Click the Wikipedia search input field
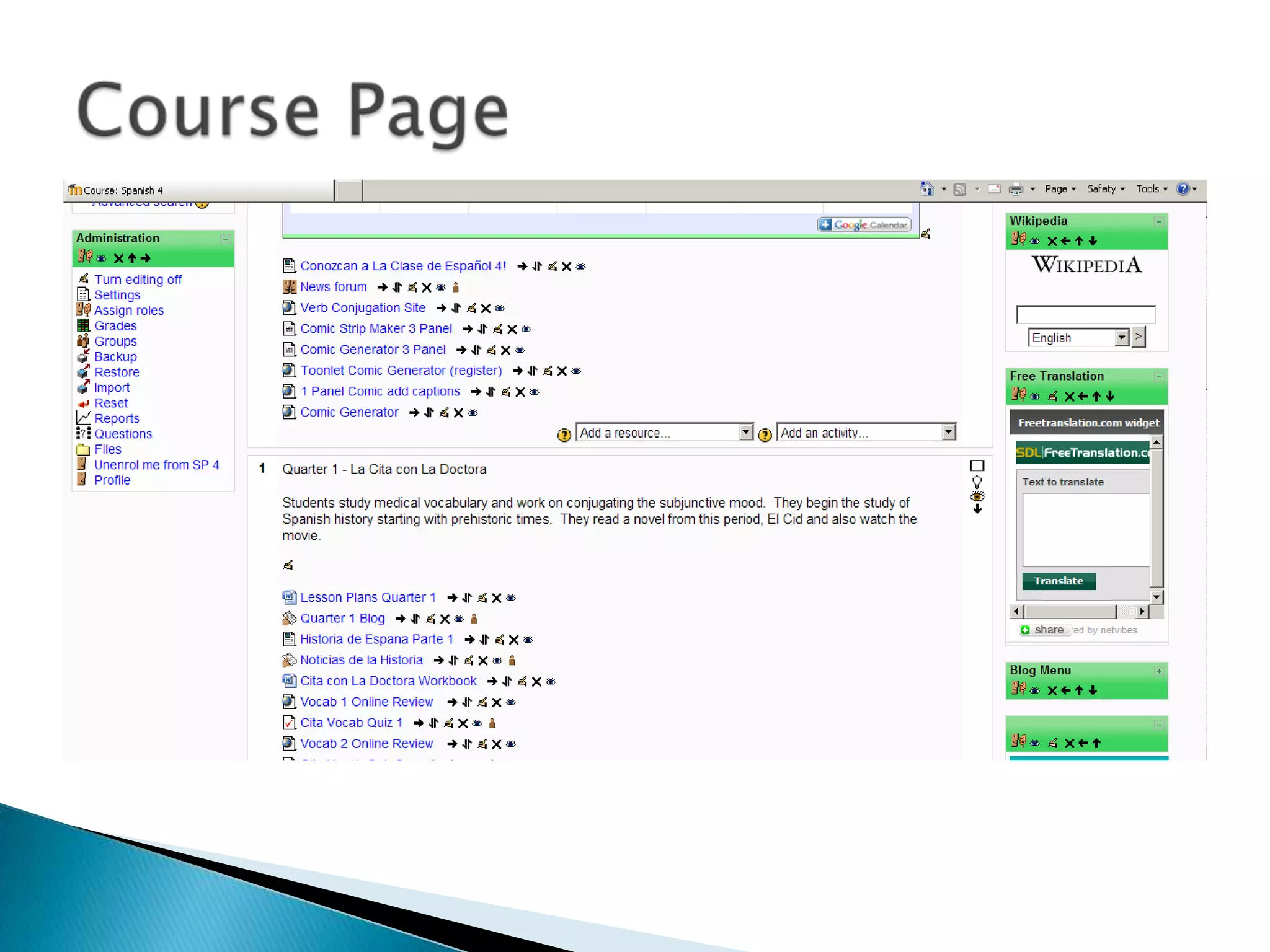1270x952 pixels. (x=1085, y=314)
